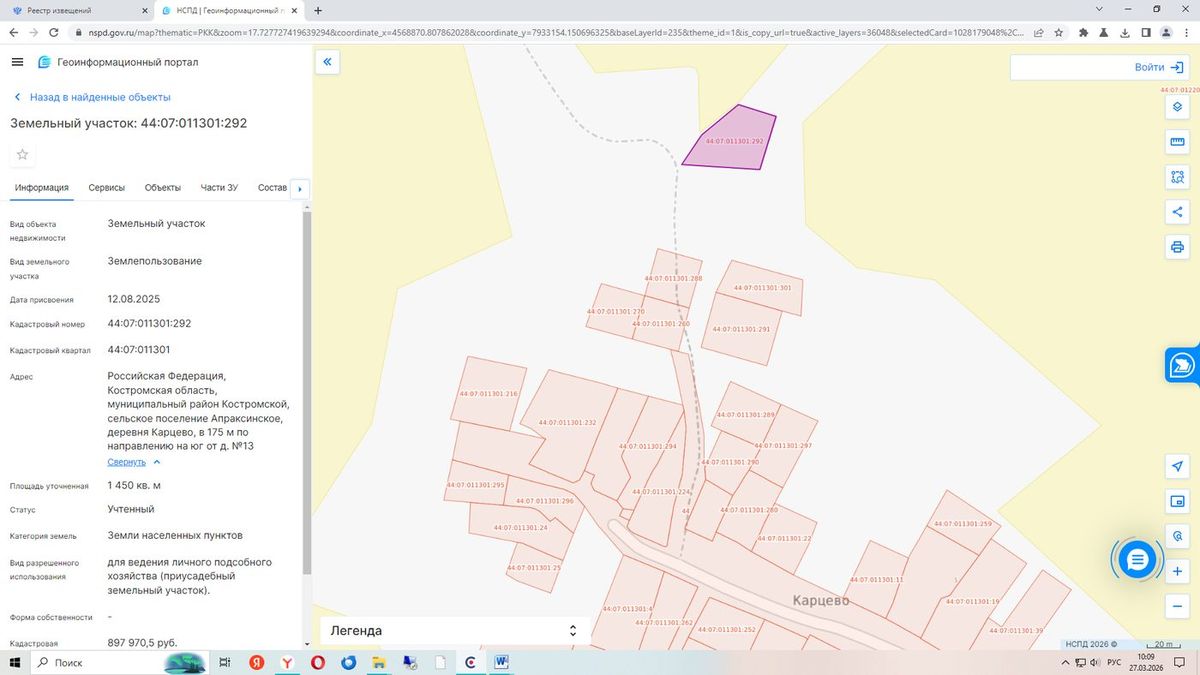
Task: Go back via Назад в найденные объекты
Action: click(x=92, y=97)
